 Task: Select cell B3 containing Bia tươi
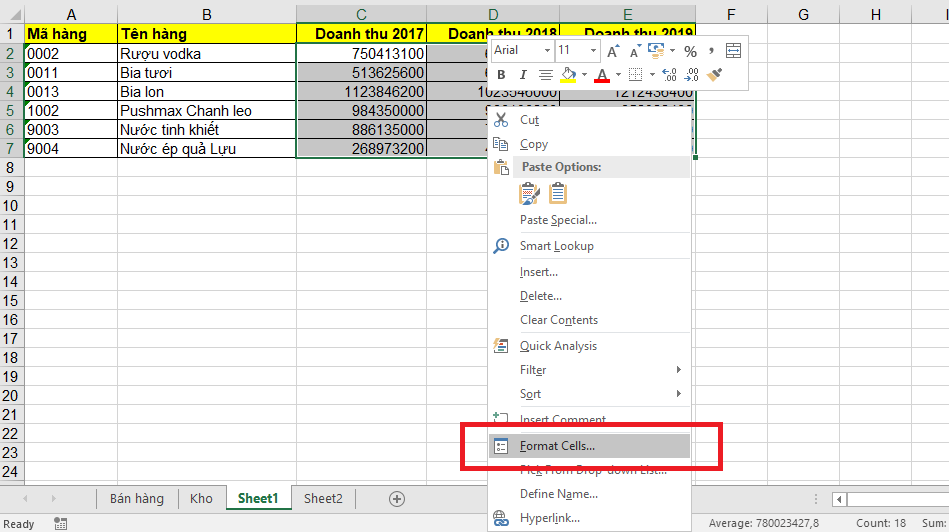[x=206, y=73]
